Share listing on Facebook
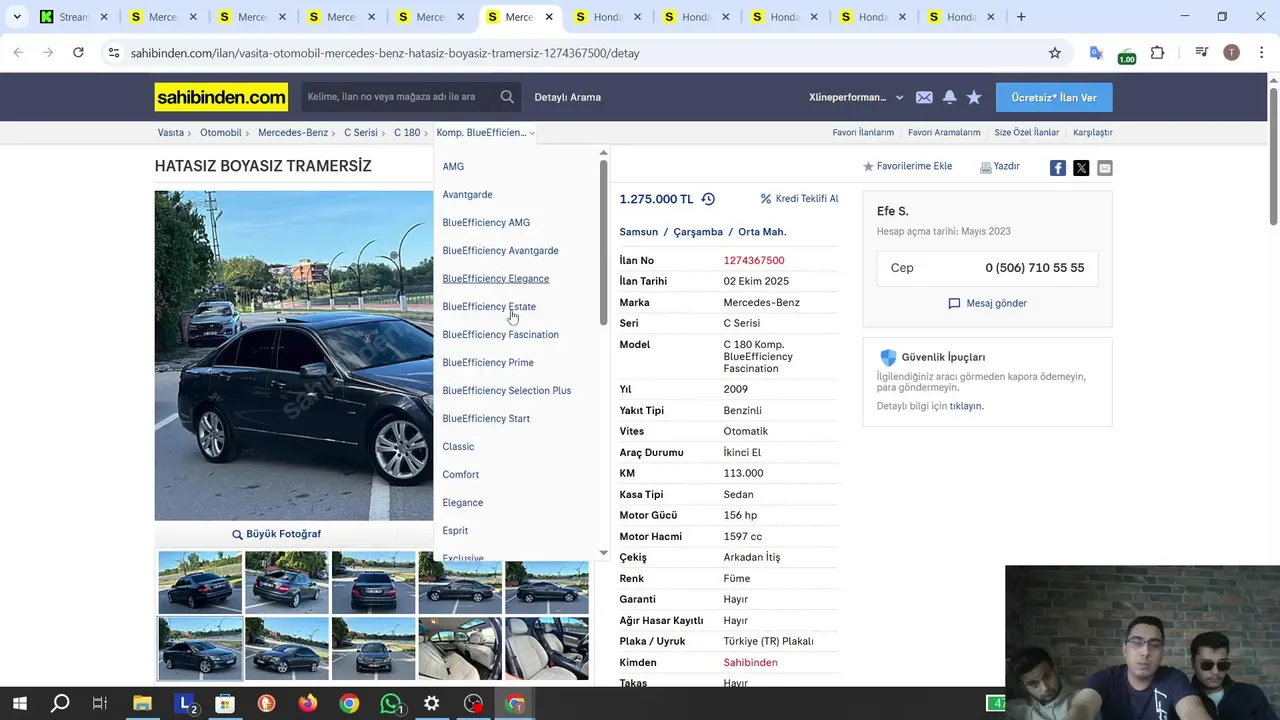 tap(1057, 168)
